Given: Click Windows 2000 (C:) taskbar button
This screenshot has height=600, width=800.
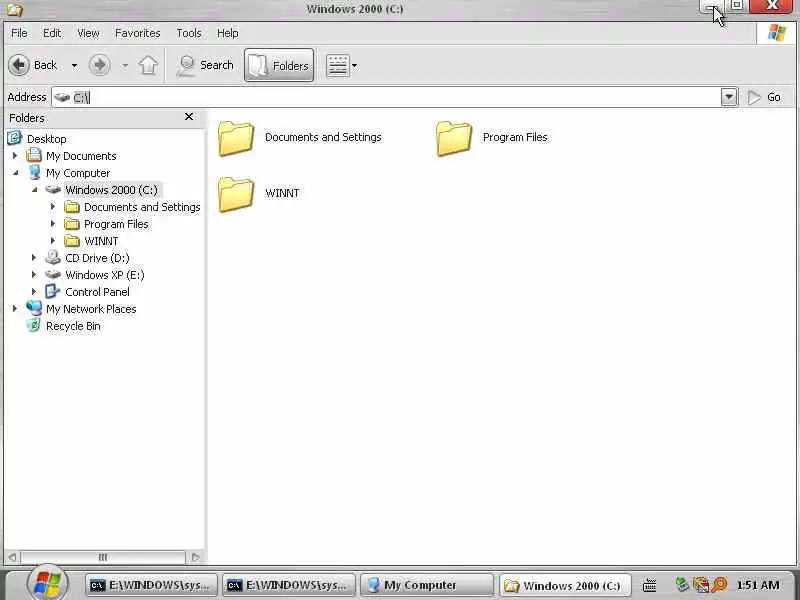Looking at the screenshot, I should point(565,585).
